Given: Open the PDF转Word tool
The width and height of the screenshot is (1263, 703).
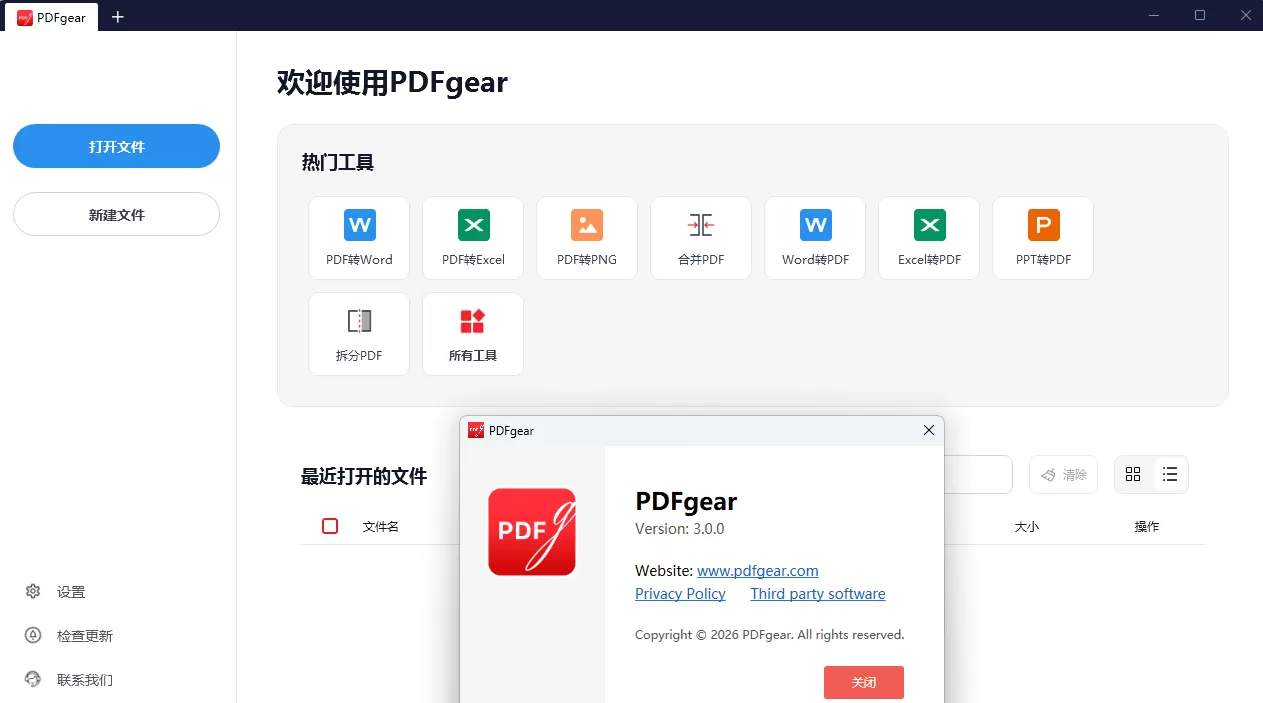Looking at the screenshot, I should coord(359,238).
